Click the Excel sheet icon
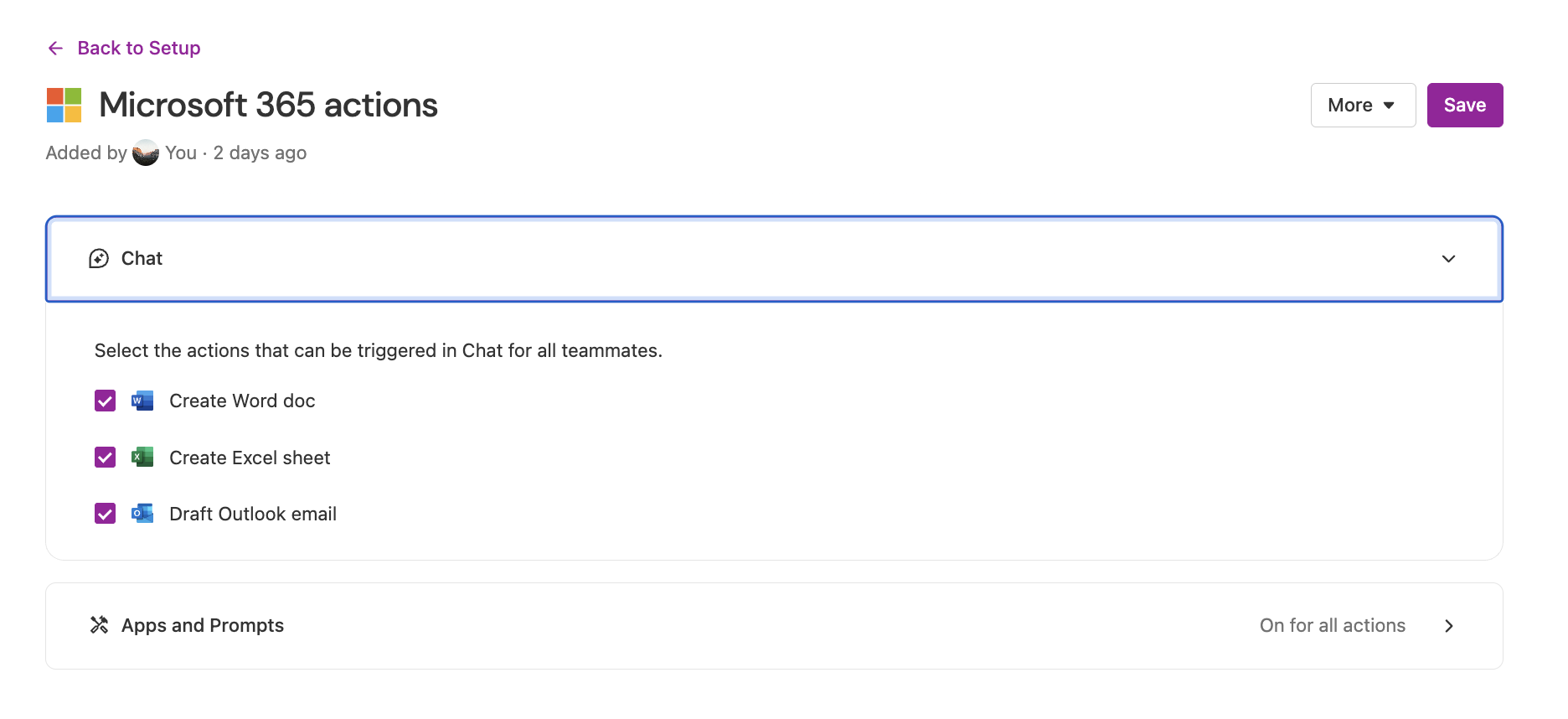Image resolution: width=1568 pixels, height=719 pixels. tap(142, 458)
